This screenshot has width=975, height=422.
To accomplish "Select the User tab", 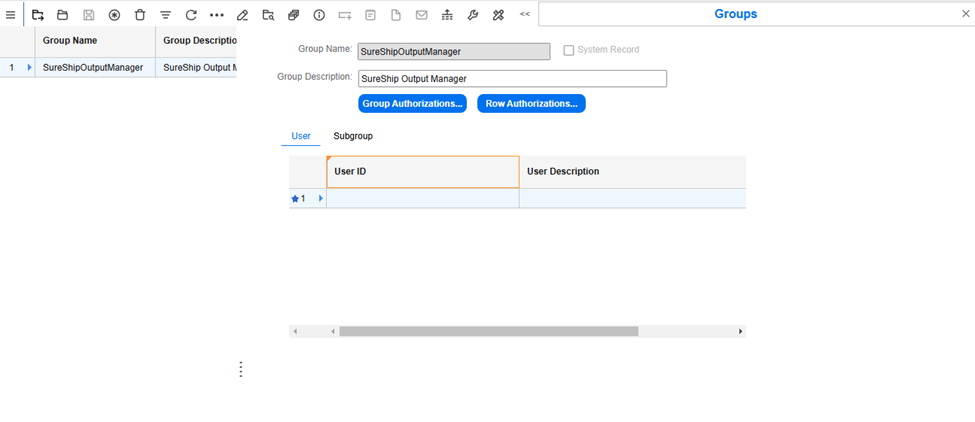I will (x=301, y=136).
